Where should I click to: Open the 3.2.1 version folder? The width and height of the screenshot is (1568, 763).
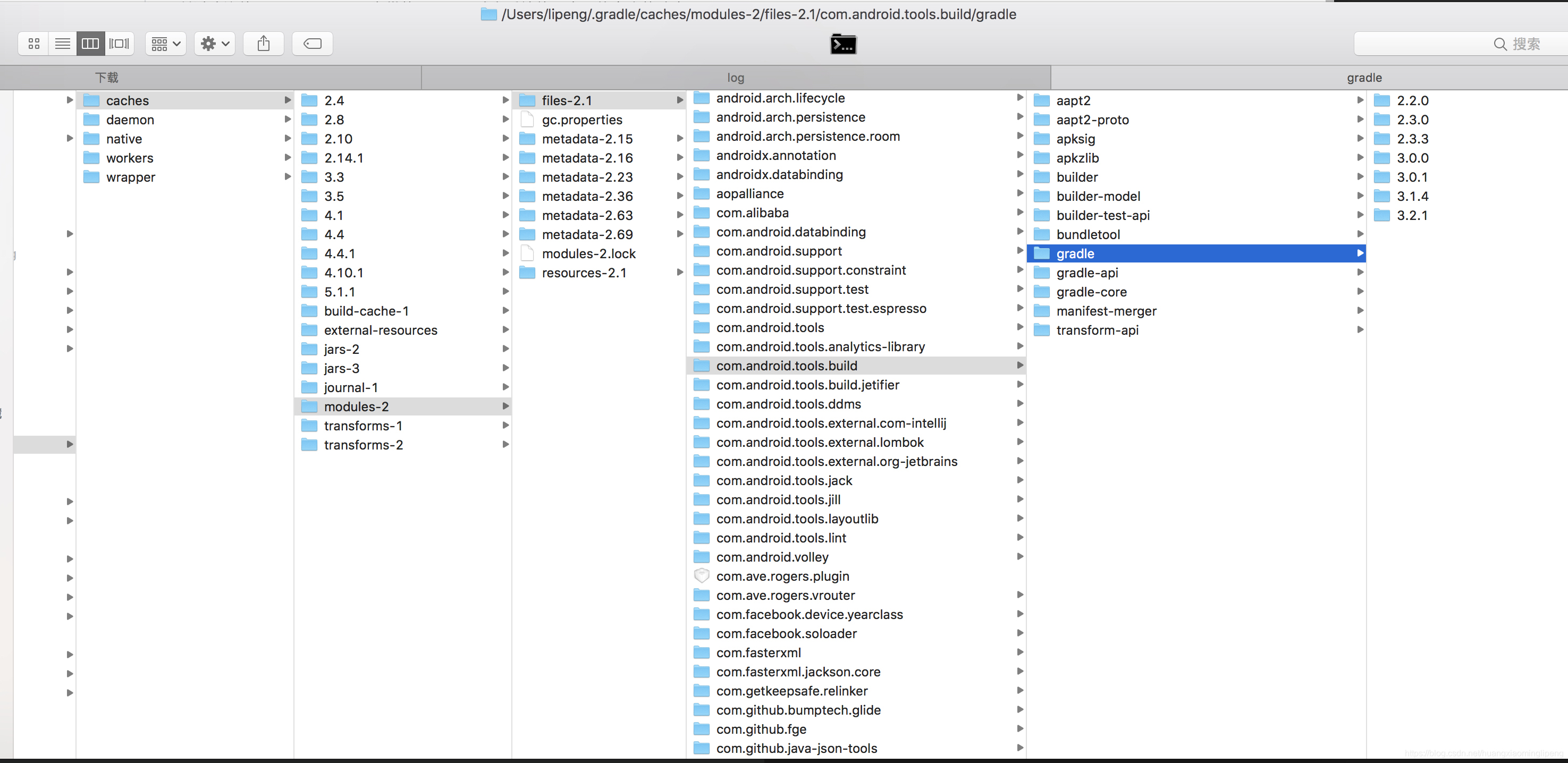[1412, 215]
